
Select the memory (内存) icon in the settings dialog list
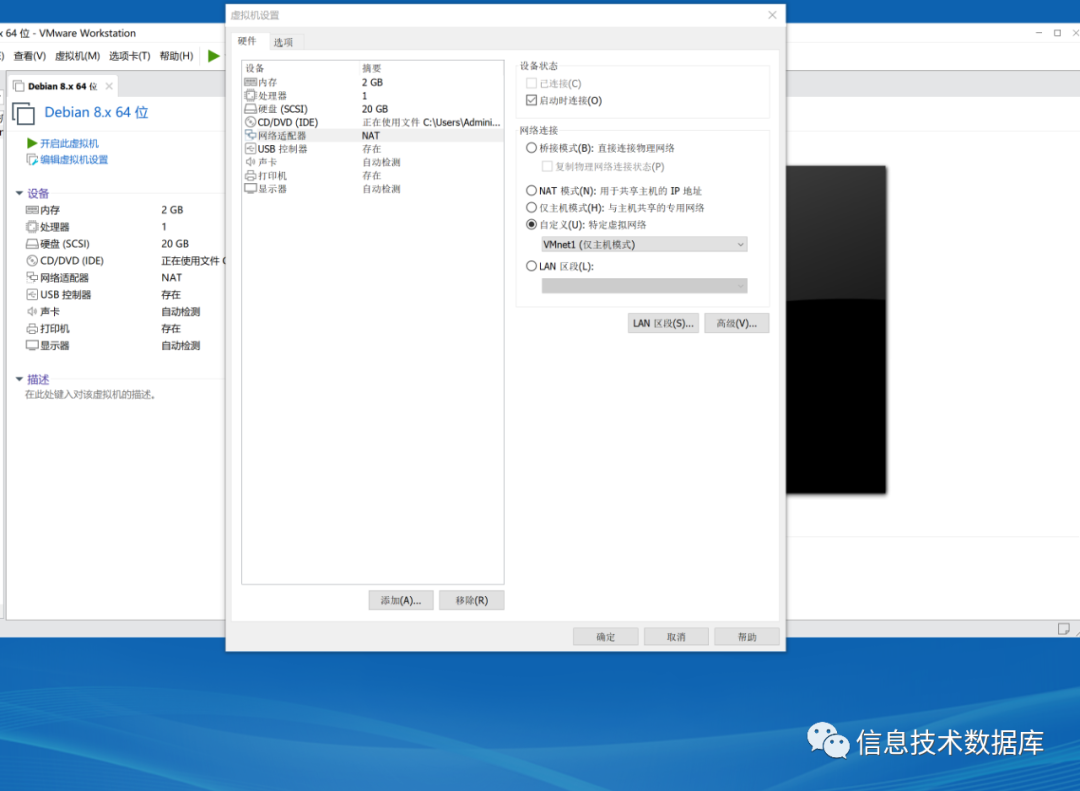pos(251,82)
